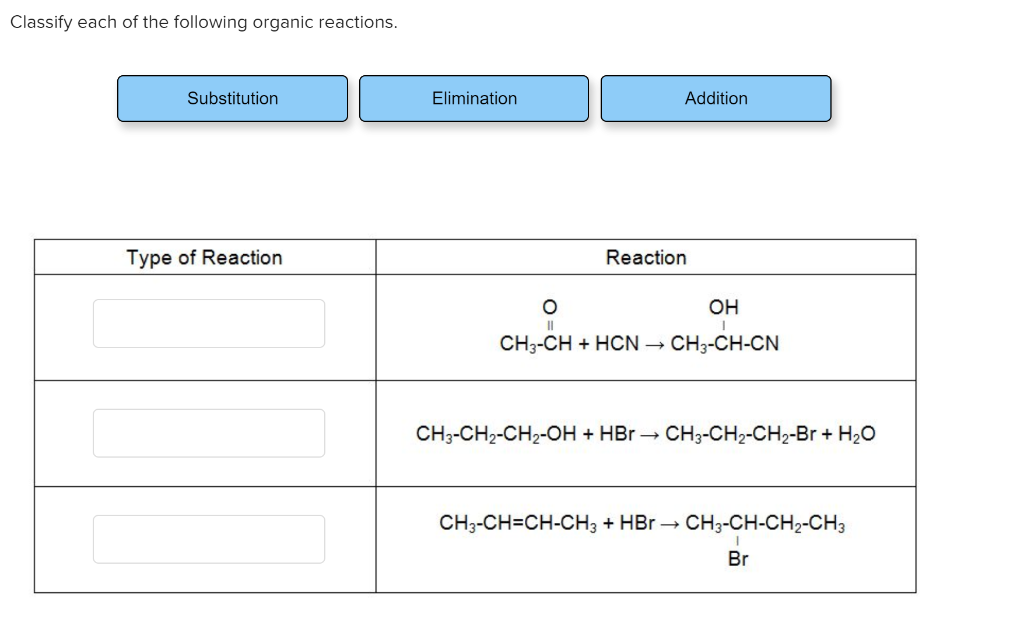Click the Reaction column header

[646, 257]
